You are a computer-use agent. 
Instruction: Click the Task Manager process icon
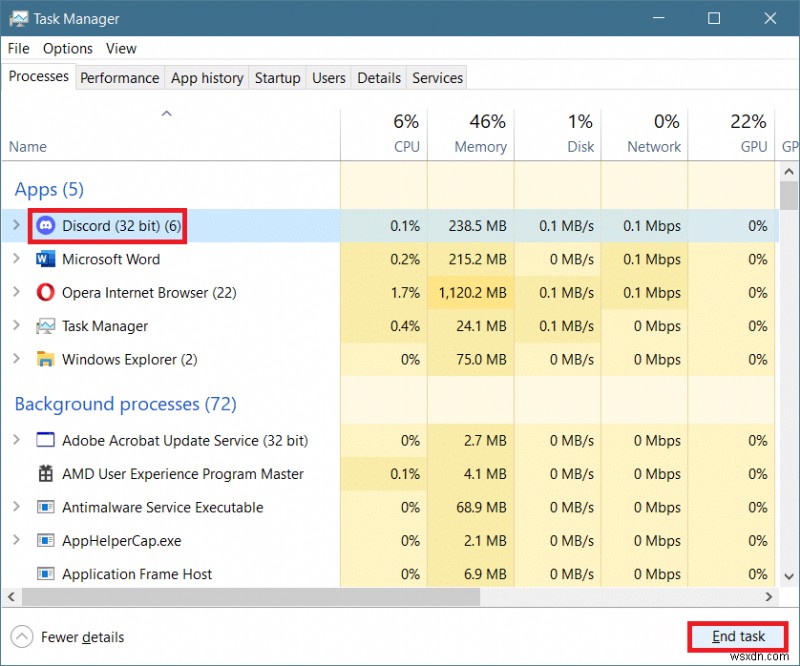(46, 326)
